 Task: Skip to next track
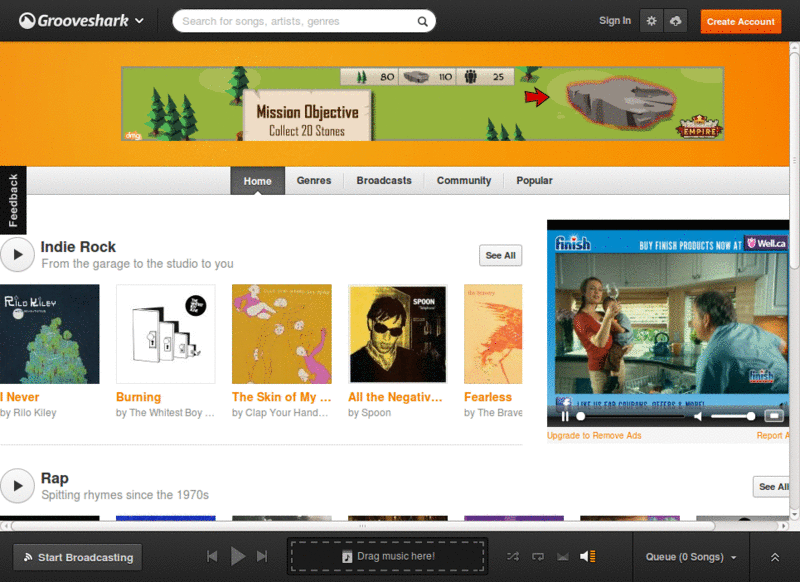point(262,556)
